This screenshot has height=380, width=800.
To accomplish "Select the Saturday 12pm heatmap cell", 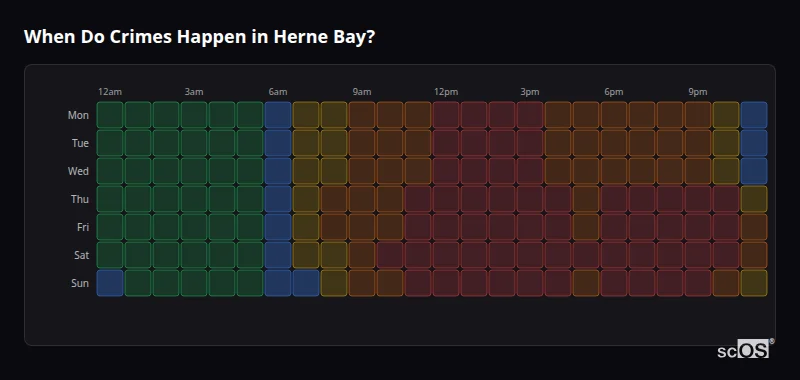I will 446,255.
